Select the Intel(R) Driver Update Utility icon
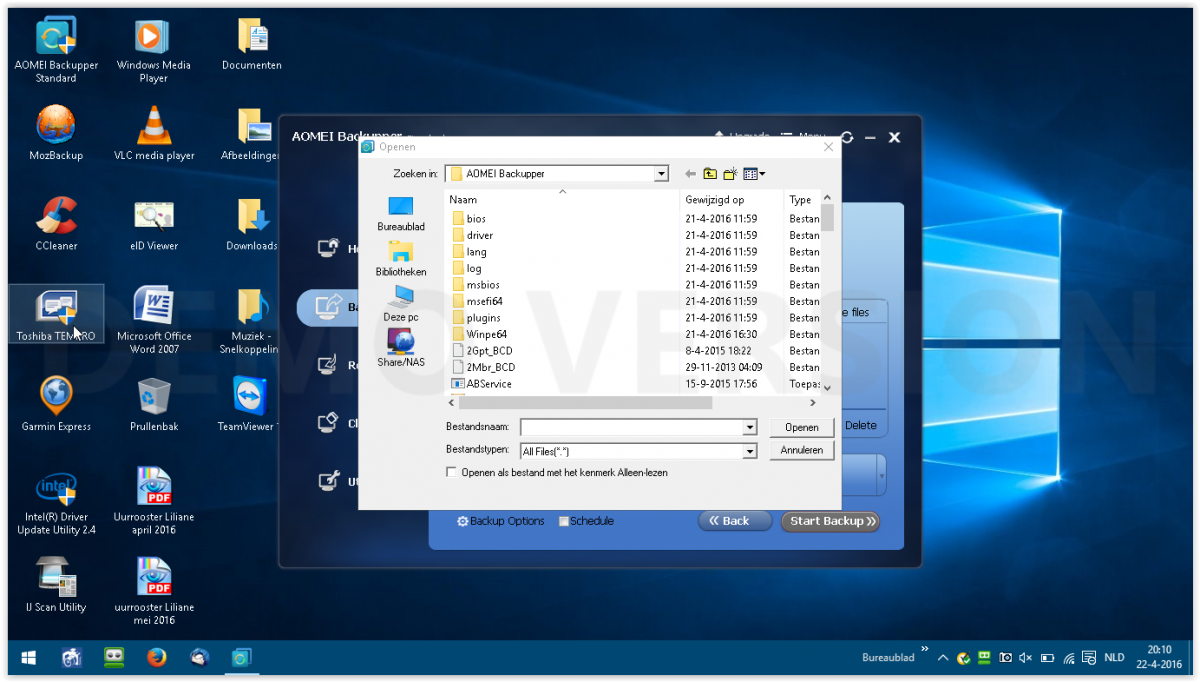Screen dimensions: 1200x682 56,502
